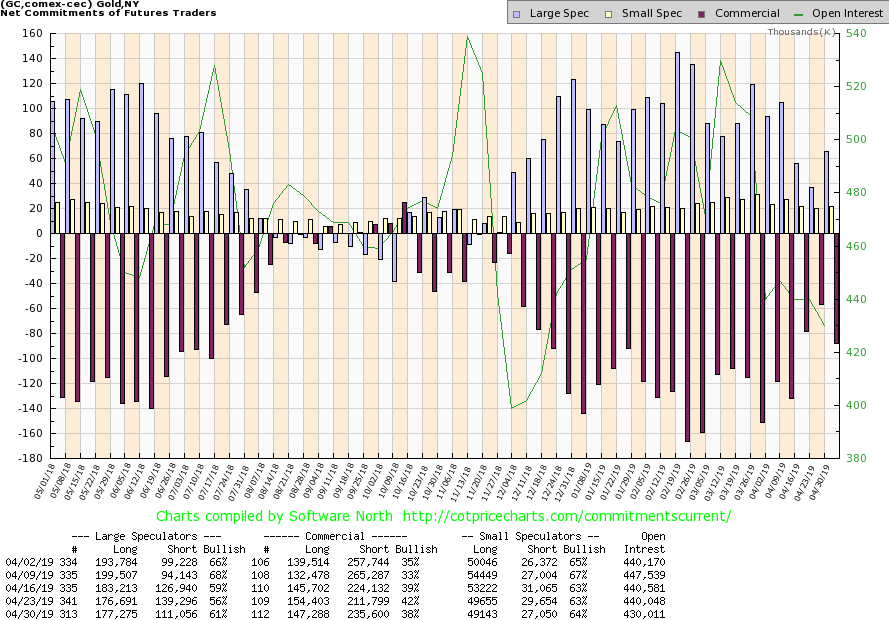The width and height of the screenshot is (889, 620).
Task: Click the yellow Small Spec legend swatch
Action: [x=601, y=14]
